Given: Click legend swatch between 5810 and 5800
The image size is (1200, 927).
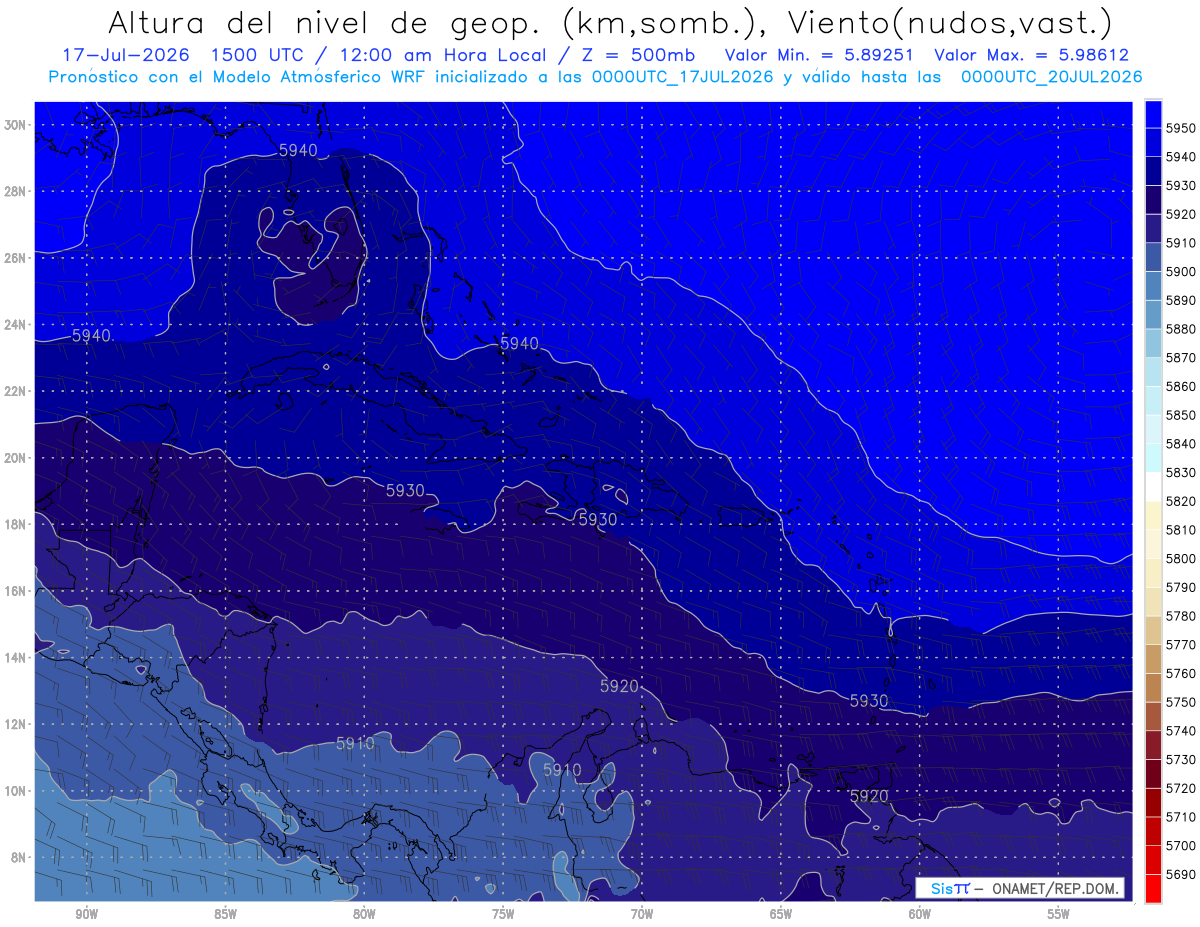Looking at the screenshot, I should click(1153, 544).
